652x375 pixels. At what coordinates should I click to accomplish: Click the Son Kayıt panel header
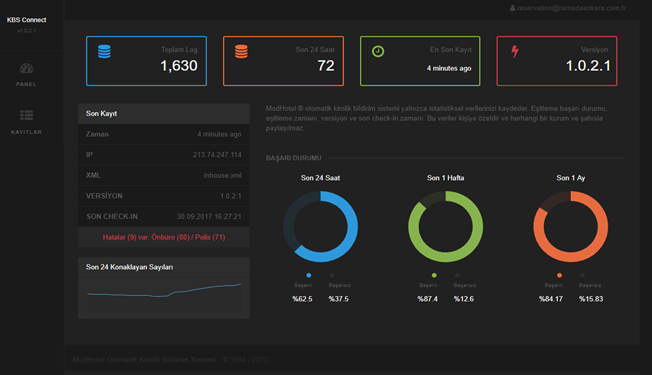[x=164, y=113]
